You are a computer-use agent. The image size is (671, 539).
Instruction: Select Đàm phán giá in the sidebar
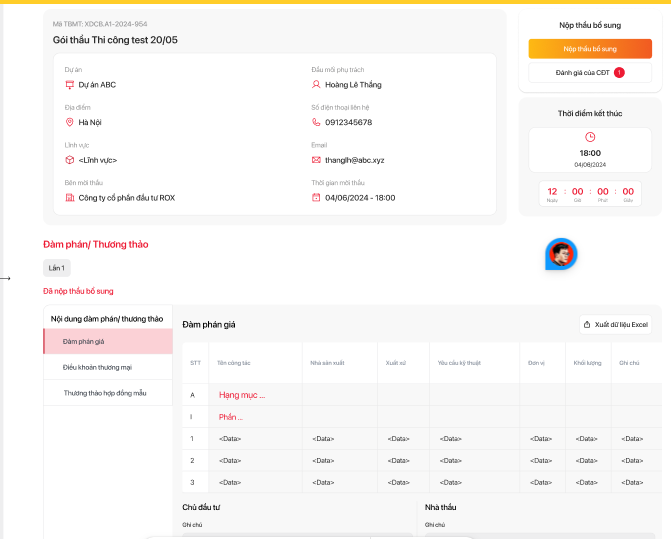click(107, 342)
